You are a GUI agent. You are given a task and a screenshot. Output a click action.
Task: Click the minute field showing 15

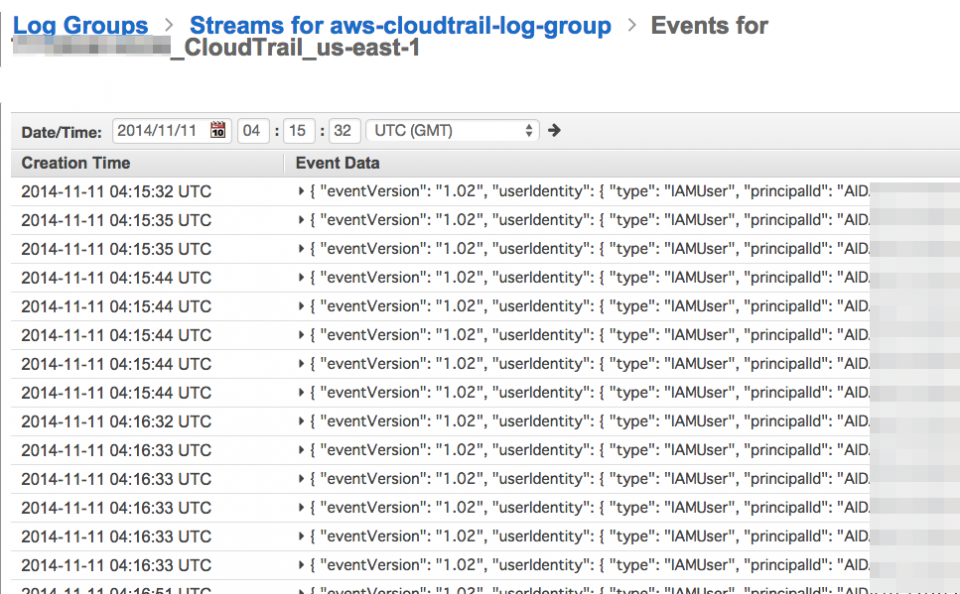tap(298, 130)
